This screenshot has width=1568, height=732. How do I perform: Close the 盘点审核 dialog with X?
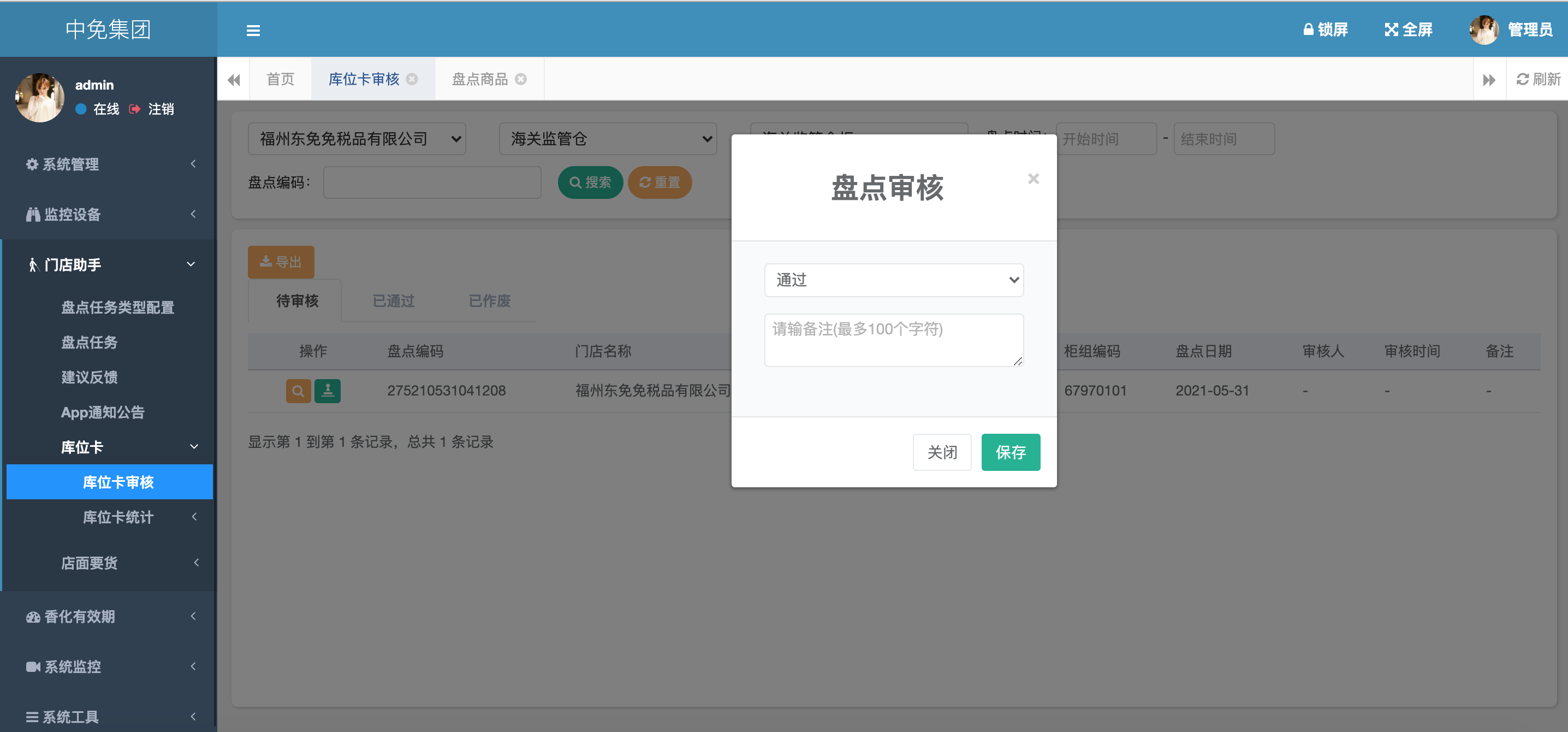pyautogui.click(x=1033, y=179)
